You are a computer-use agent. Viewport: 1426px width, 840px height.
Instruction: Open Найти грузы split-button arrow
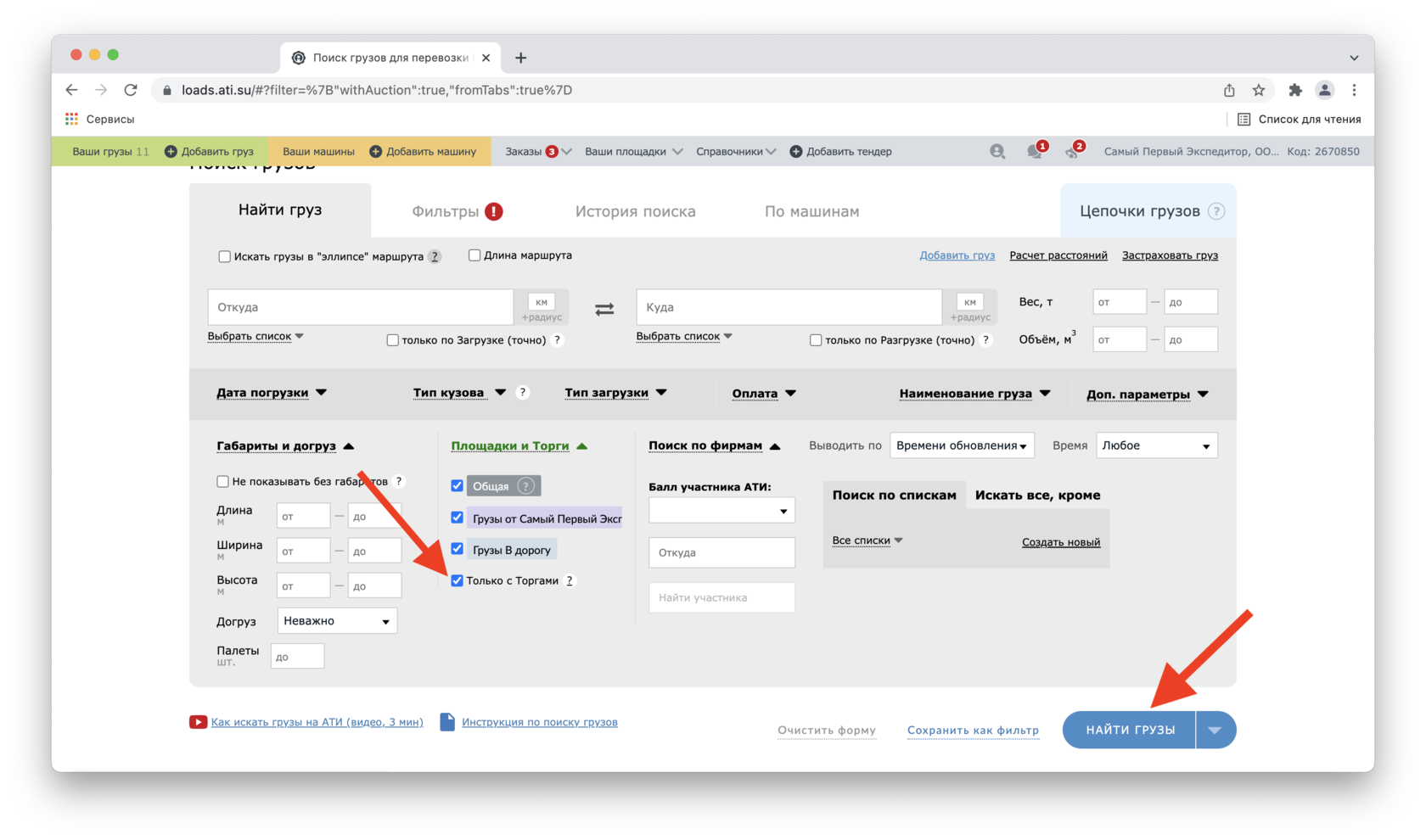pos(1215,730)
